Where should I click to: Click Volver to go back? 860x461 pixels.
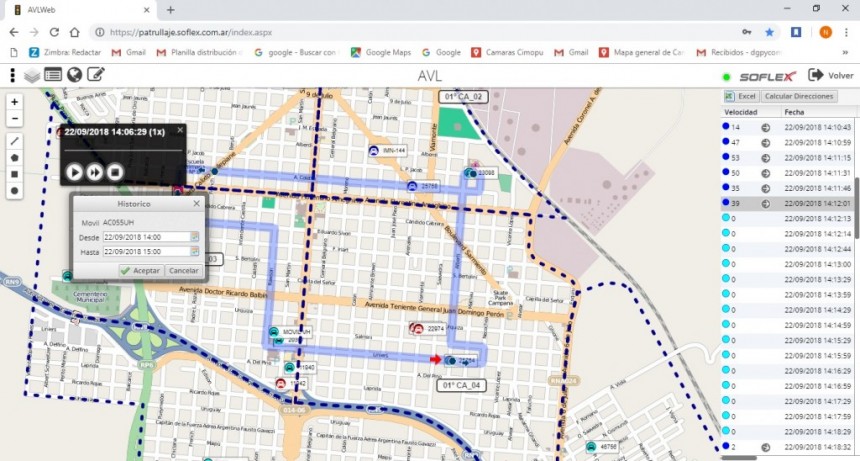pos(831,75)
